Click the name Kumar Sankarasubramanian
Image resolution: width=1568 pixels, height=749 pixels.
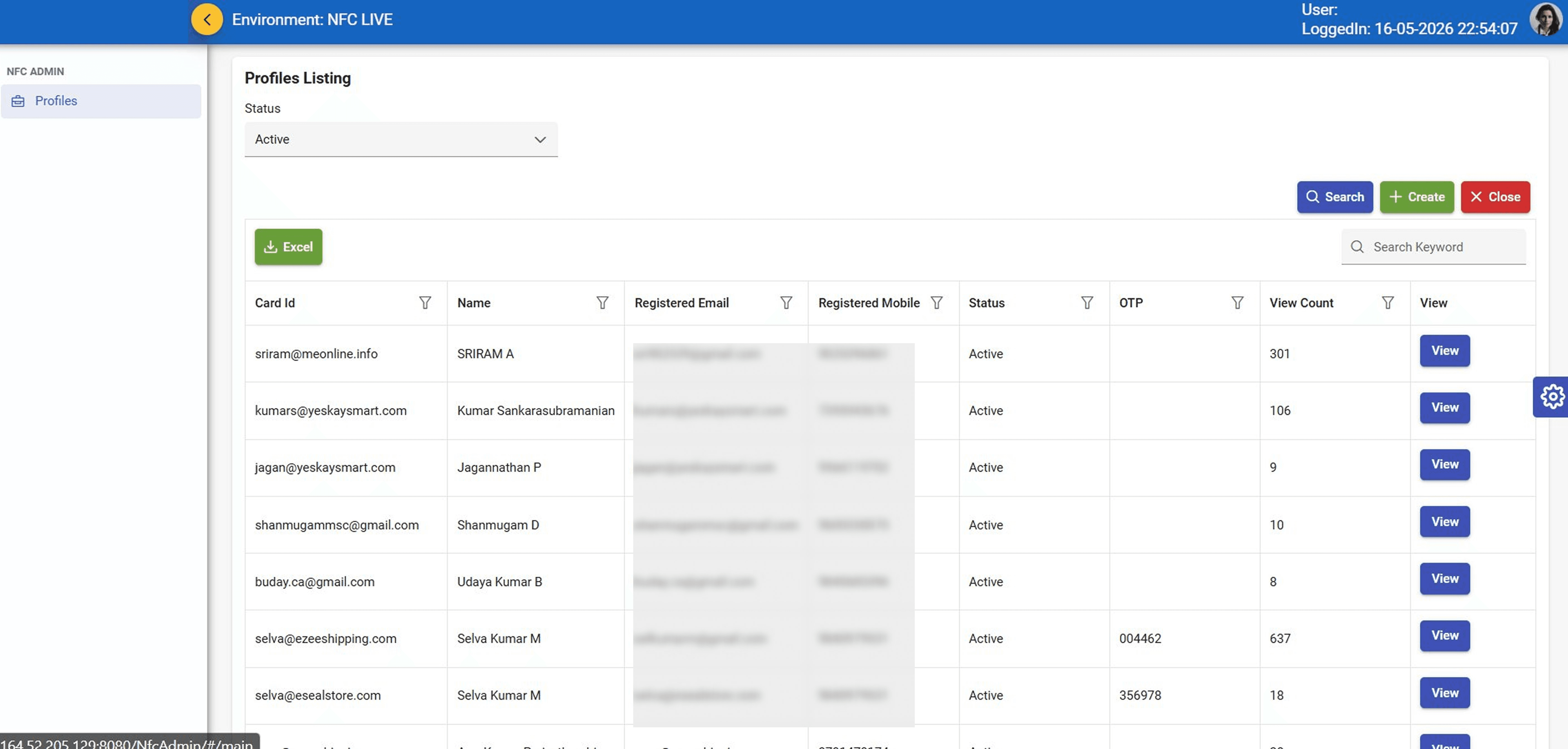tap(536, 411)
